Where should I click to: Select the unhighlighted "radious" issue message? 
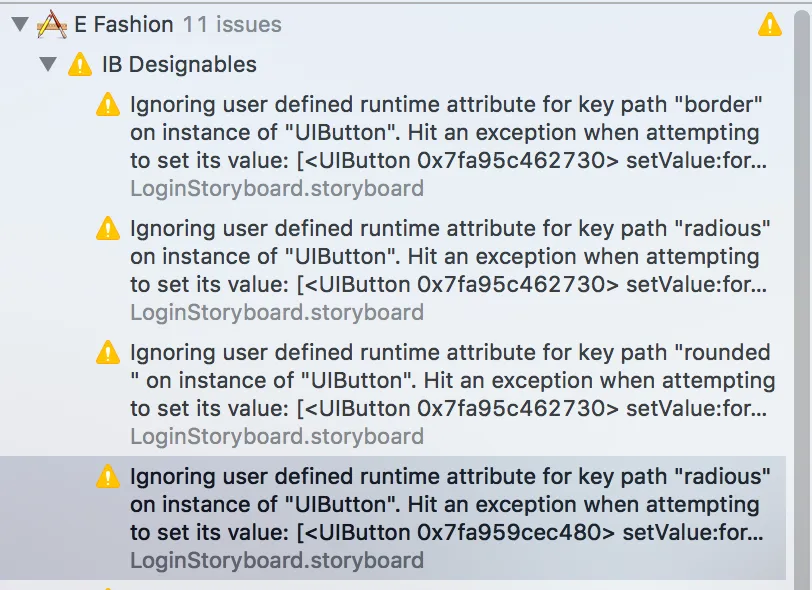448,256
